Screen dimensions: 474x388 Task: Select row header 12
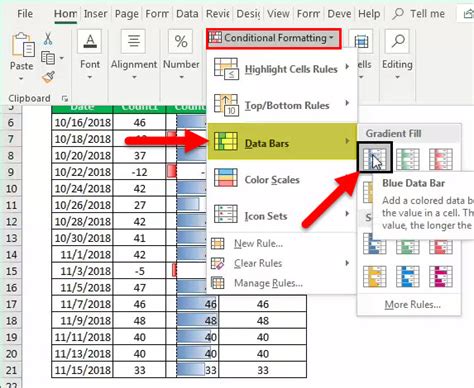tap(11, 221)
